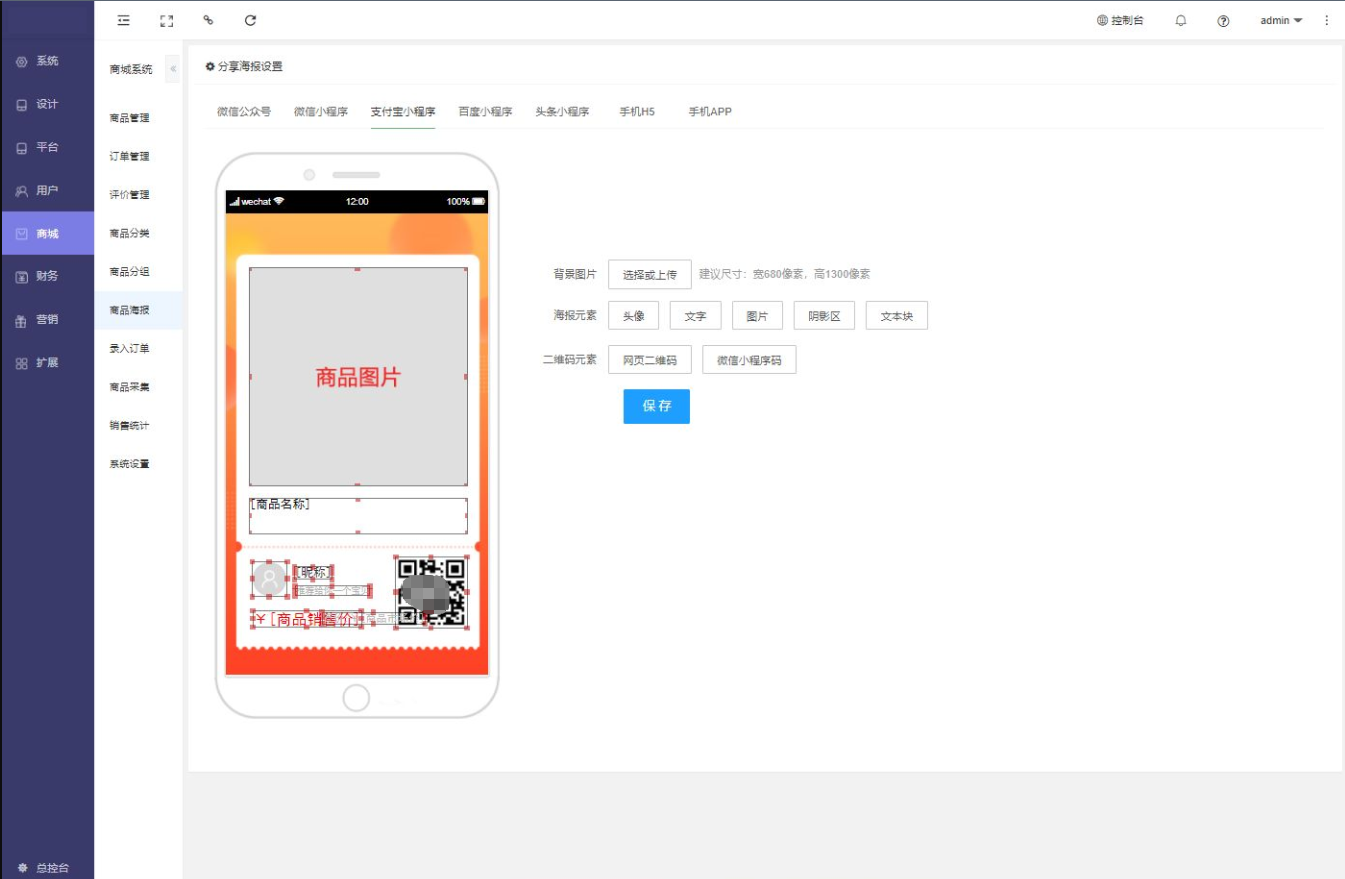Screen dimensions: 1345x879
Task: Open the help question mark icon
Action: coord(1223,20)
